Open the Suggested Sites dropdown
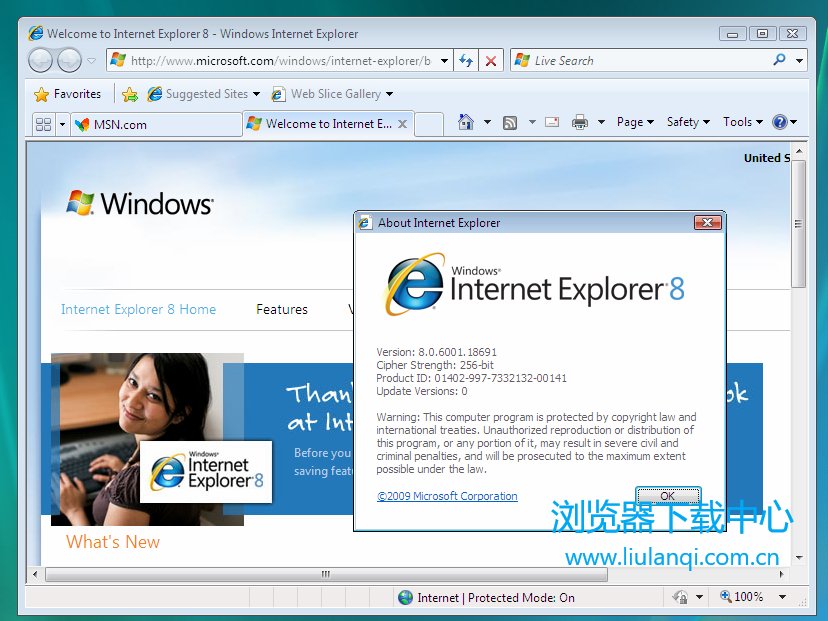 [x=204, y=94]
